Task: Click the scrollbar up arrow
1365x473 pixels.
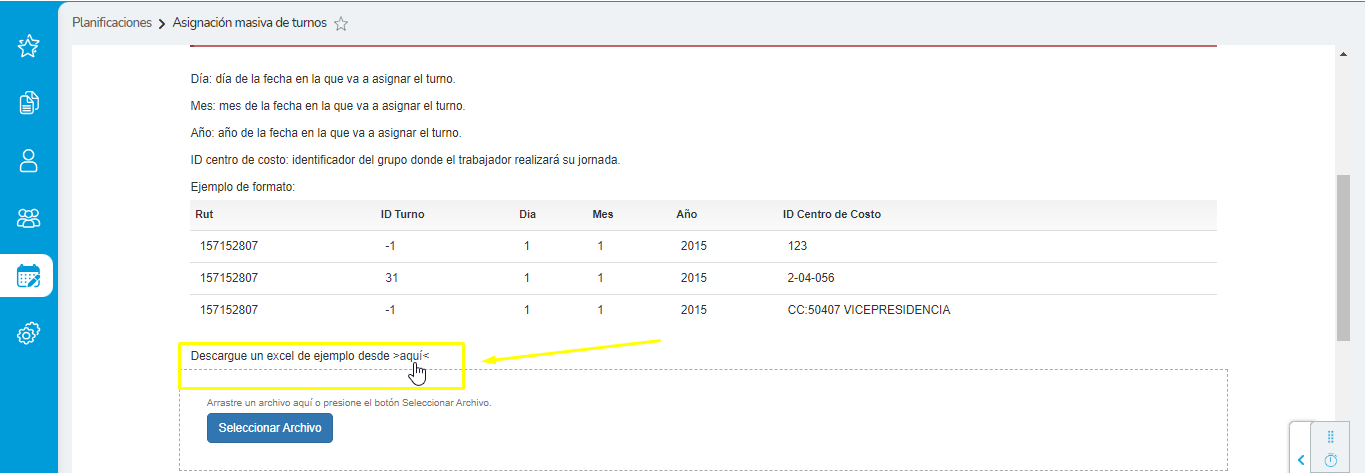Action: point(1343,52)
